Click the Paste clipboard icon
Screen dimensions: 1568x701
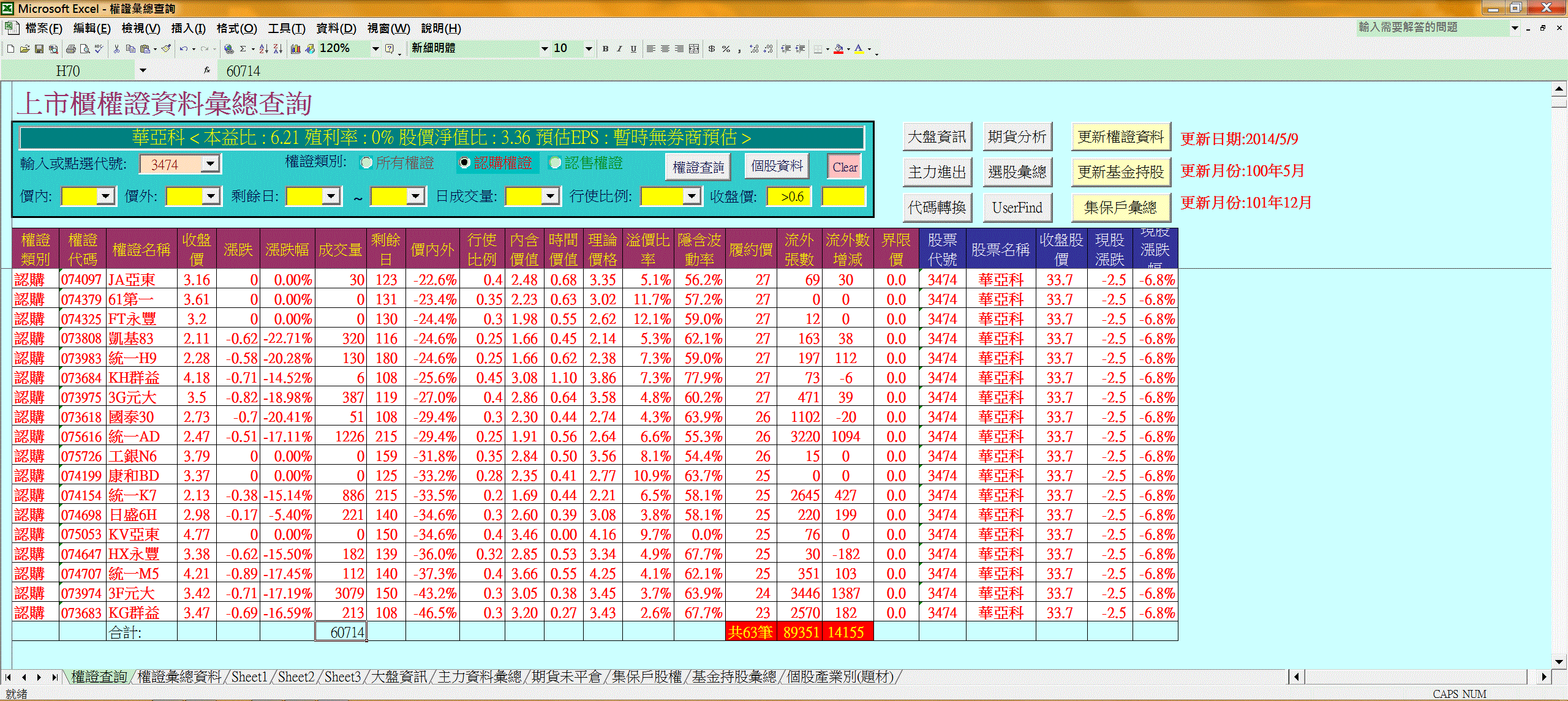click(x=145, y=49)
